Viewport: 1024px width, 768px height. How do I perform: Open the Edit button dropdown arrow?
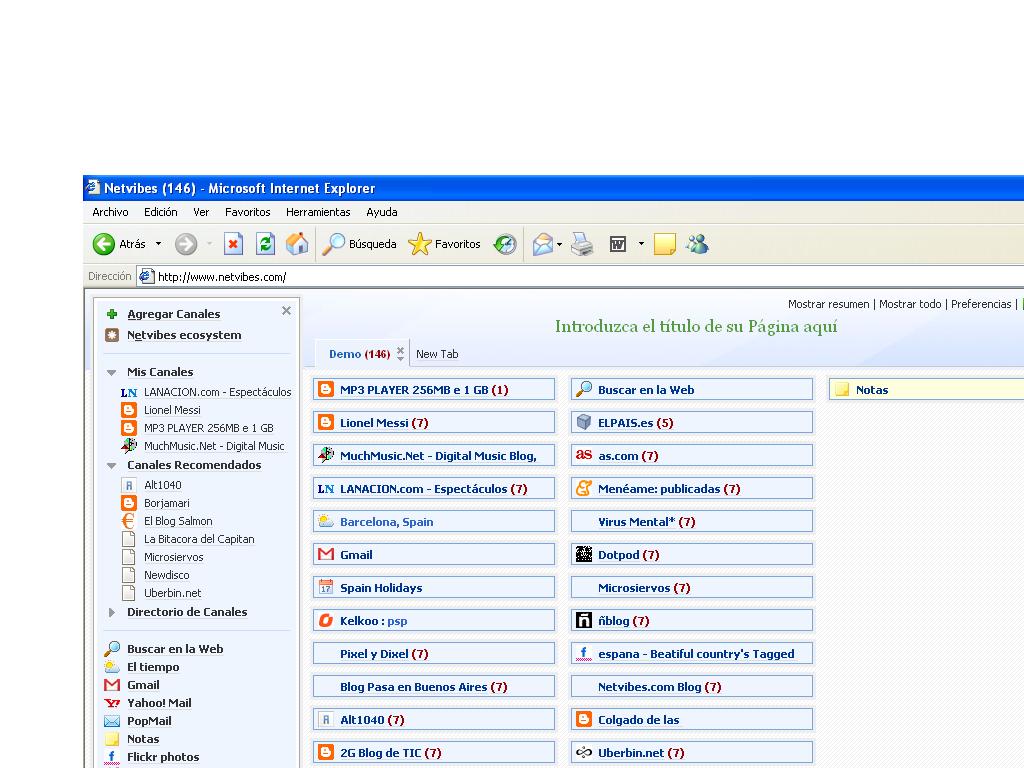pos(641,244)
